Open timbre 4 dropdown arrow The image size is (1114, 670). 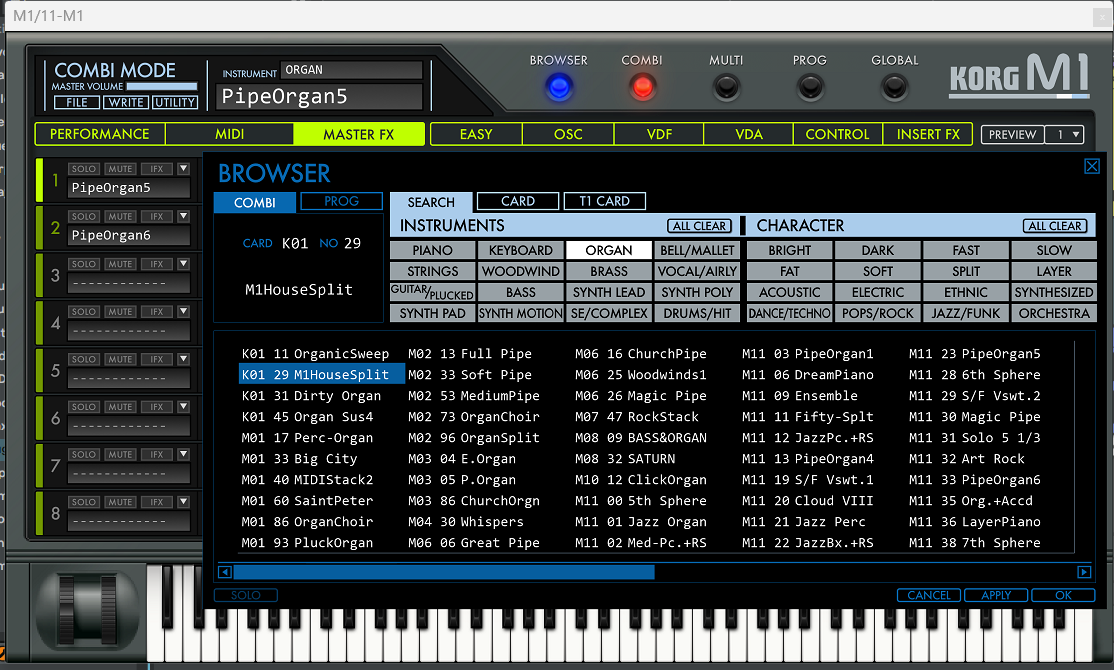click(x=183, y=312)
